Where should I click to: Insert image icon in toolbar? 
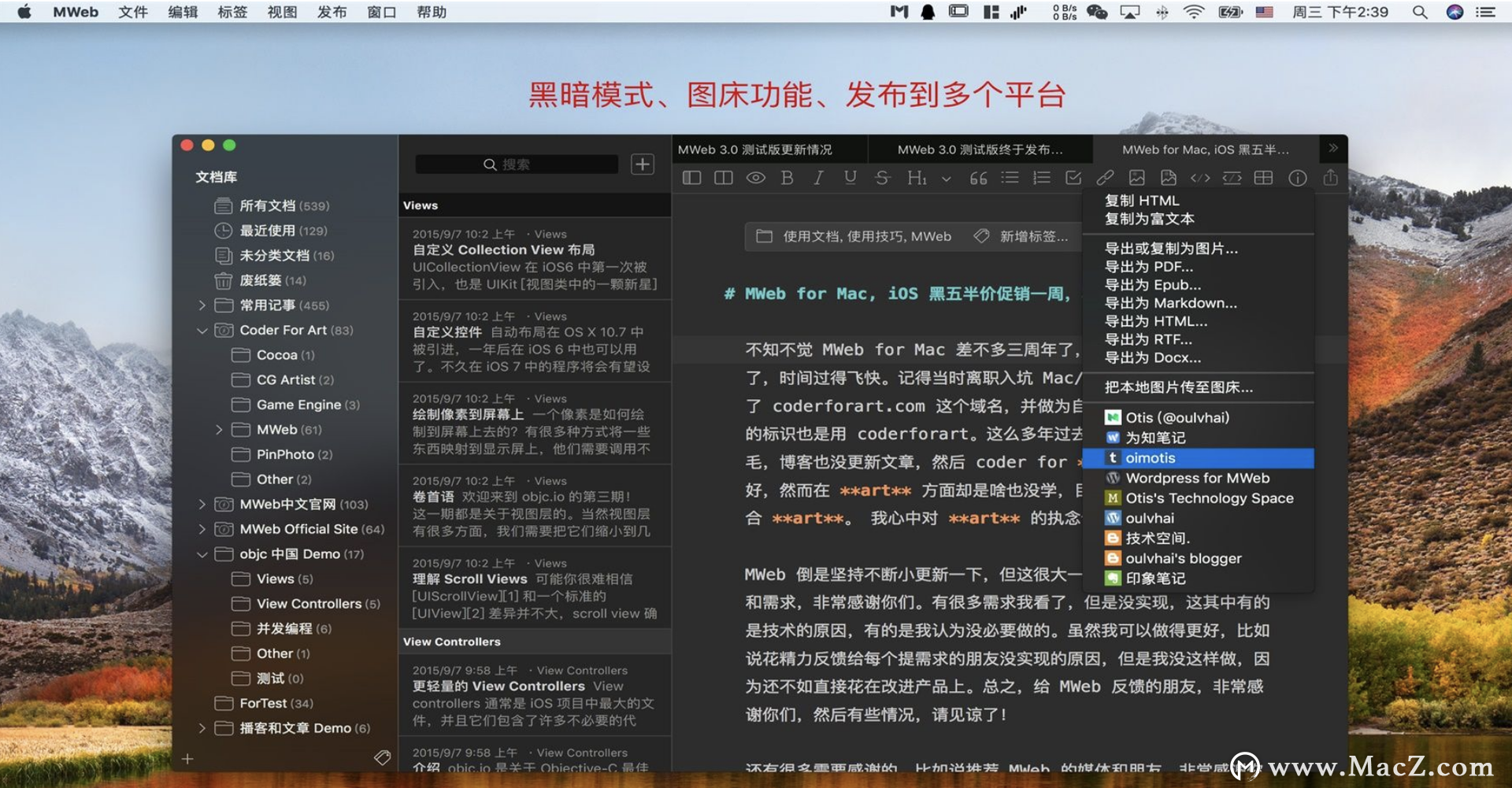pyautogui.click(x=1137, y=178)
